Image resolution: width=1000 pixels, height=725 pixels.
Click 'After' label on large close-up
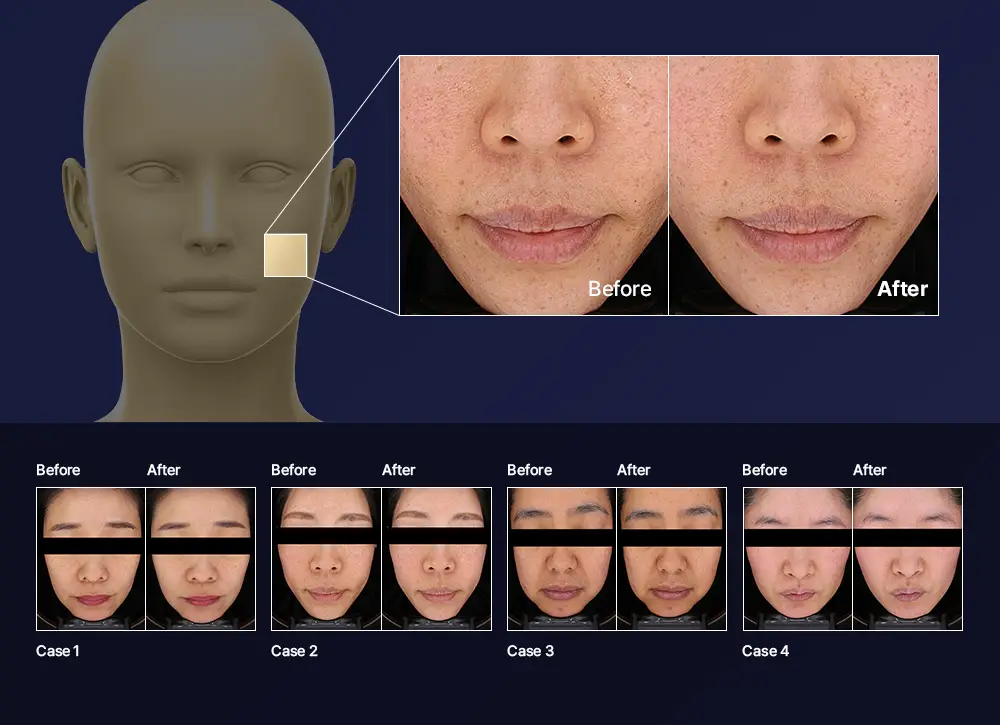pyautogui.click(x=902, y=289)
